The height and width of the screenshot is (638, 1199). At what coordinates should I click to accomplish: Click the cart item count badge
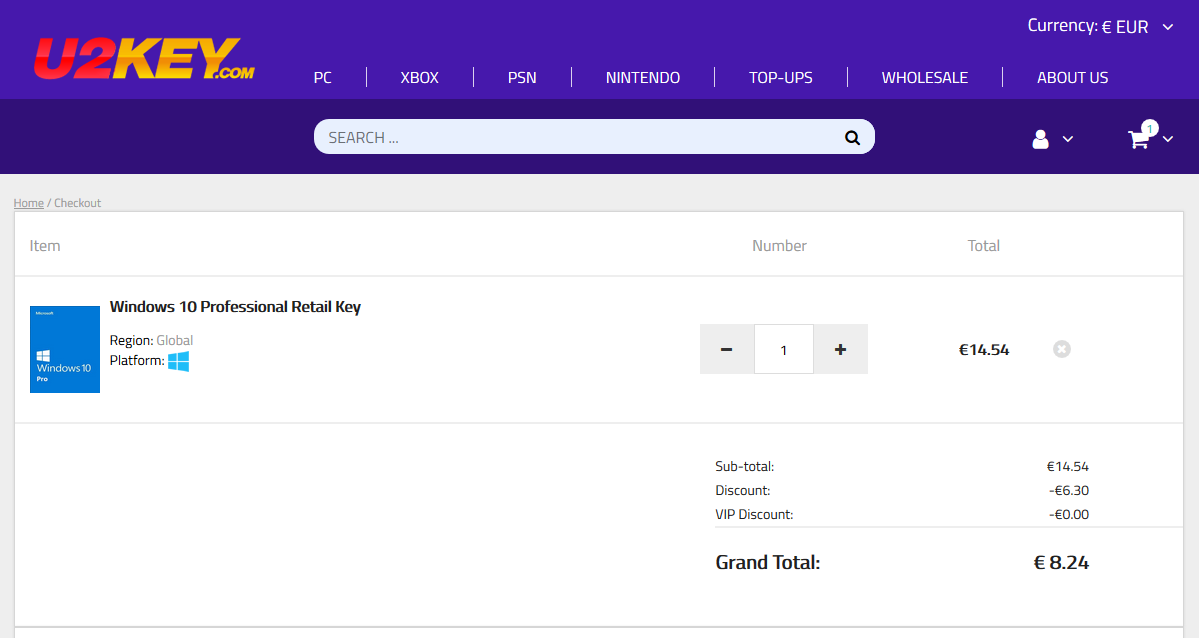pos(1150,128)
